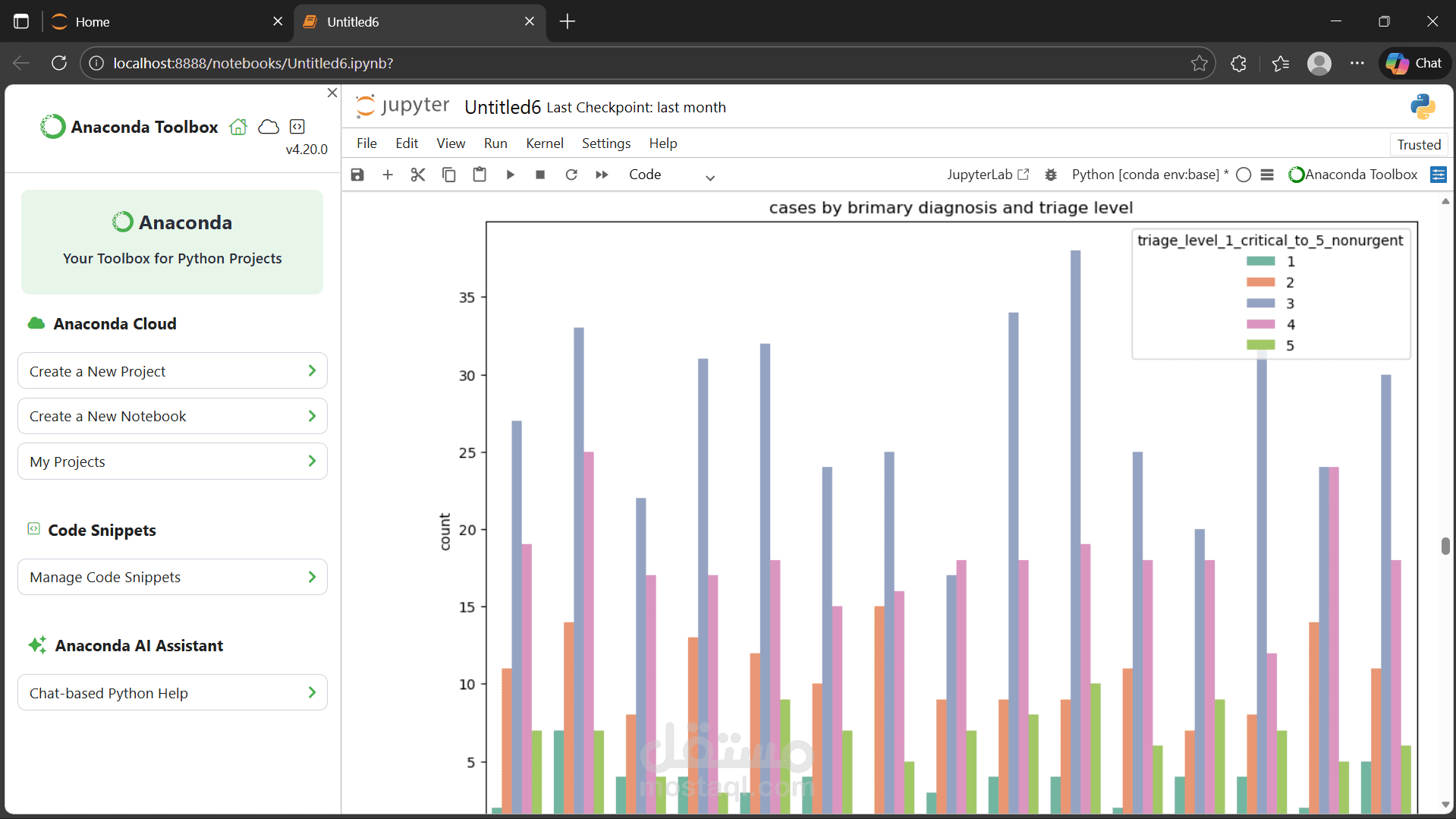Click the Python logo icon
The height and width of the screenshot is (819, 1456).
(1423, 107)
